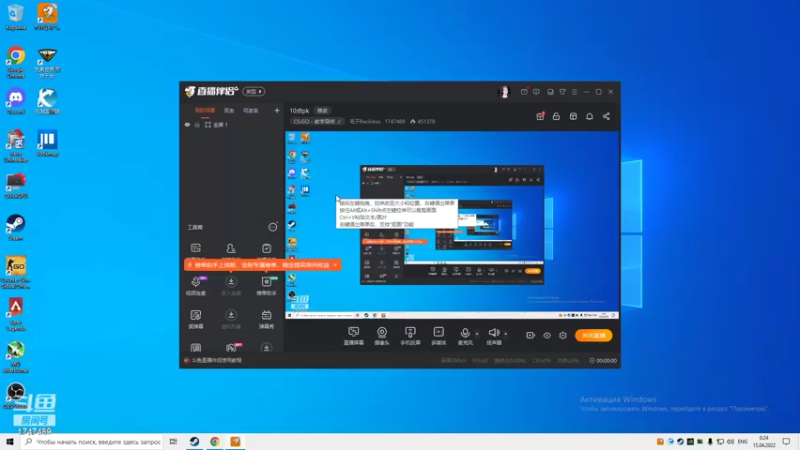The image size is (800, 450).
Task: Switch to the third scene tab
Action: [251, 110]
